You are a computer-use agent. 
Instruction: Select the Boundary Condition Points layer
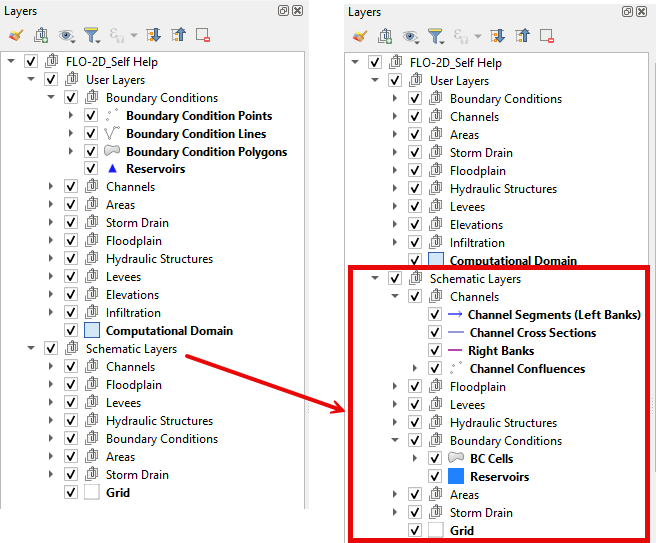[198, 116]
